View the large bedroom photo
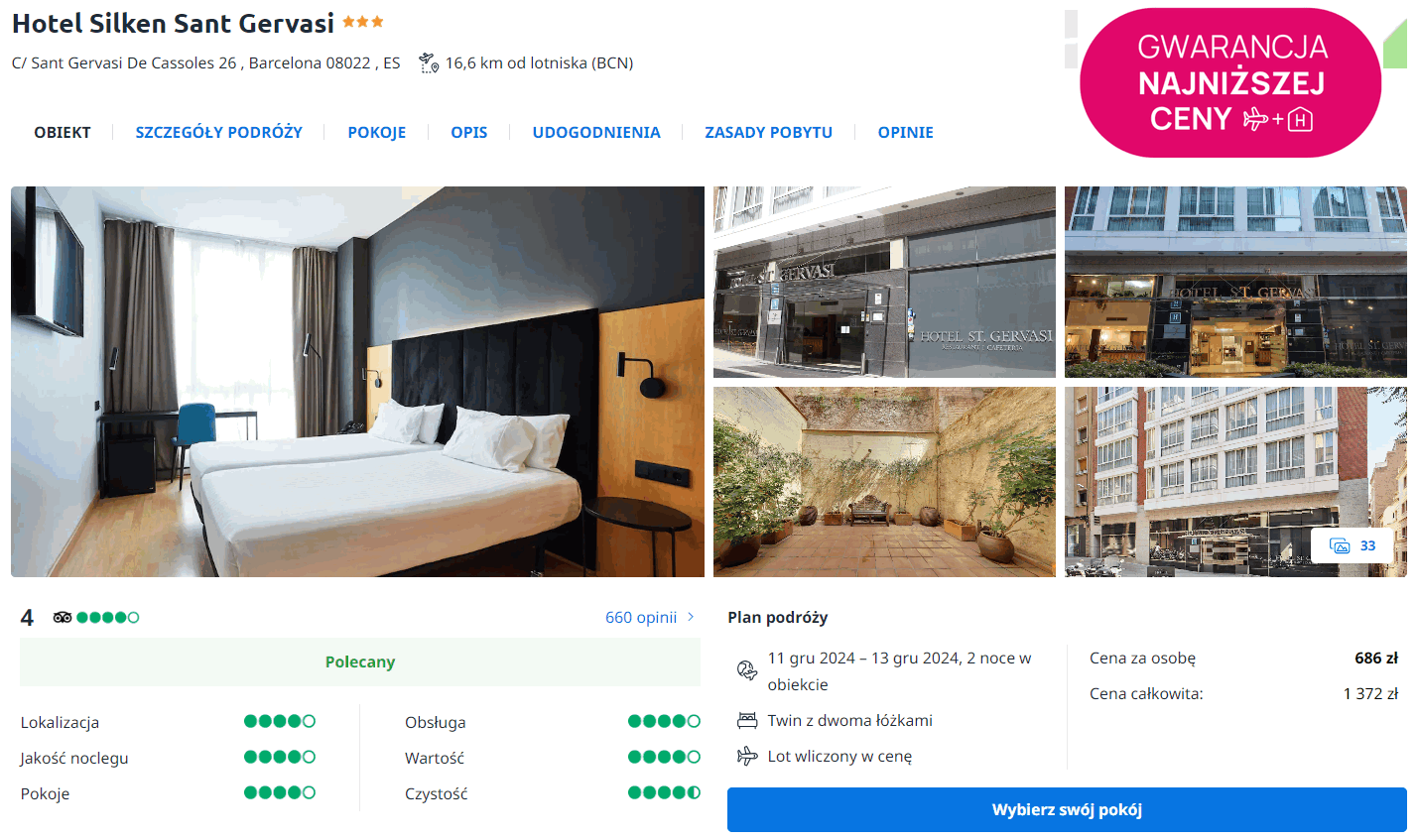This screenshot has height=840, width=1418. [357, 382]
